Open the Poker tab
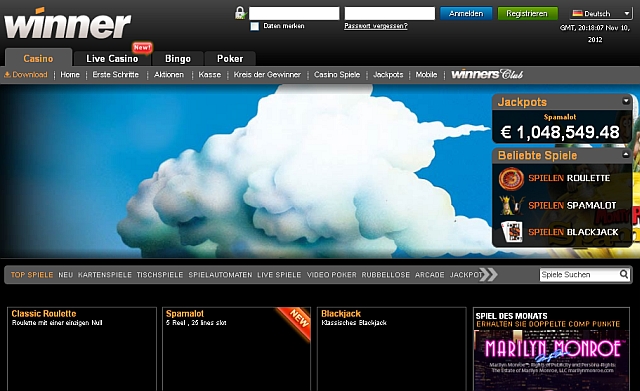Image resolution: width=640 pixels, height=391 pixels. point(230,58)
